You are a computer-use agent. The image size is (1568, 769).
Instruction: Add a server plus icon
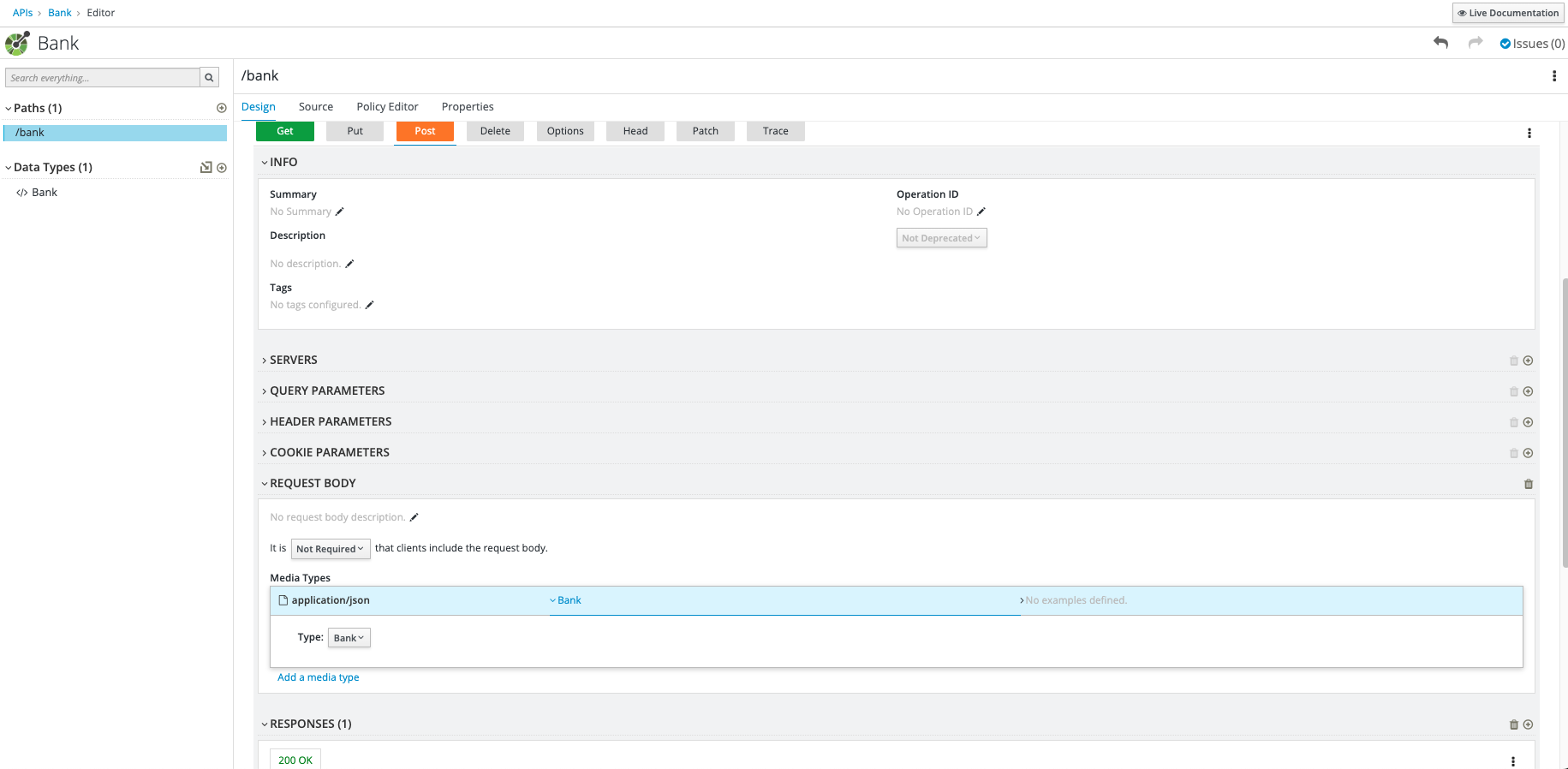(x=1528, y=361)
